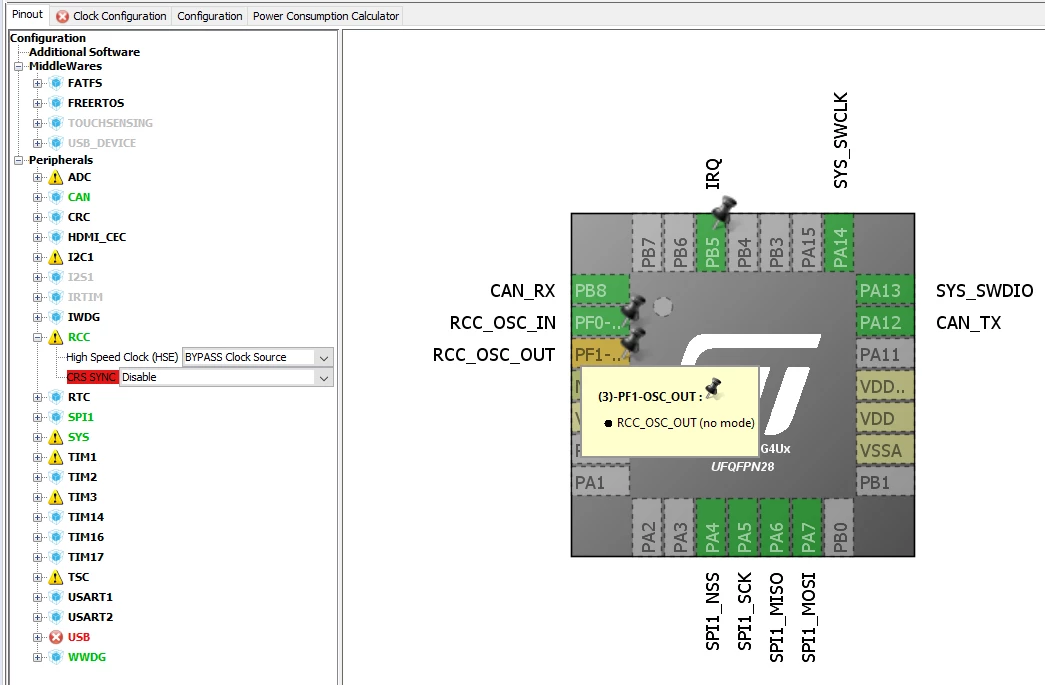Click the ADC warning icon

click(56, 177)
